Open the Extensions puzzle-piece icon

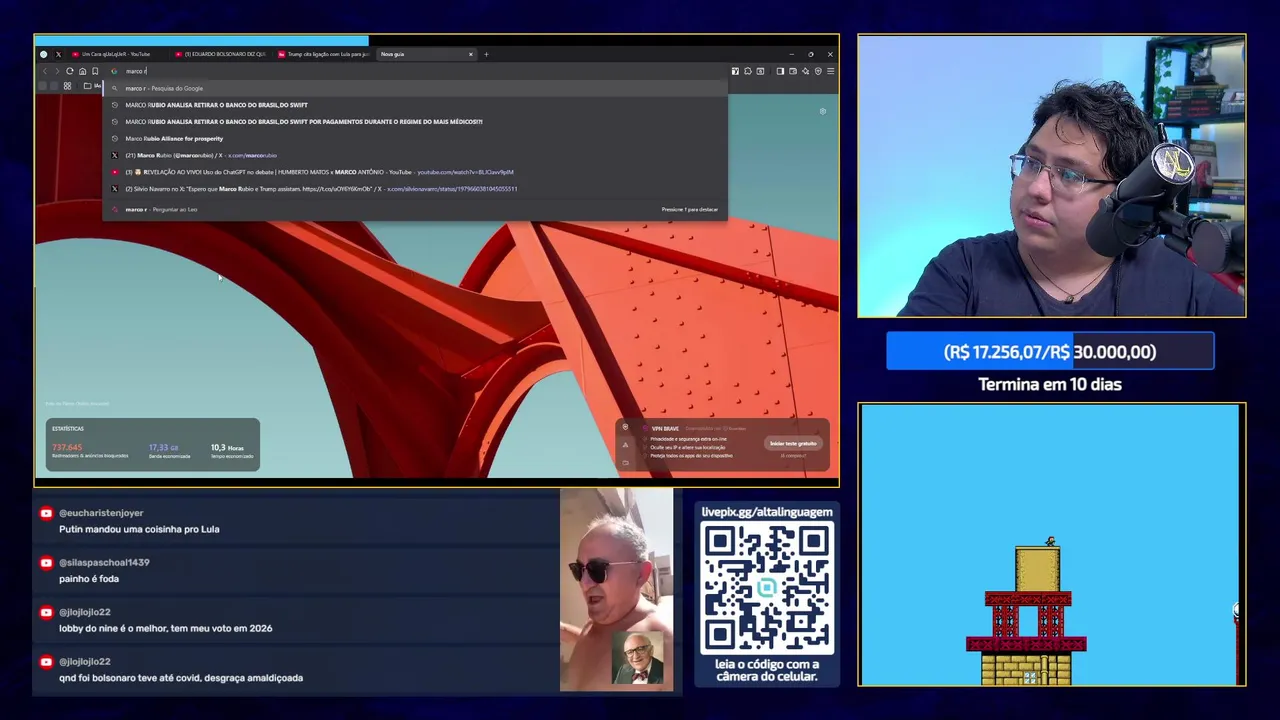[x=748, y=71]
